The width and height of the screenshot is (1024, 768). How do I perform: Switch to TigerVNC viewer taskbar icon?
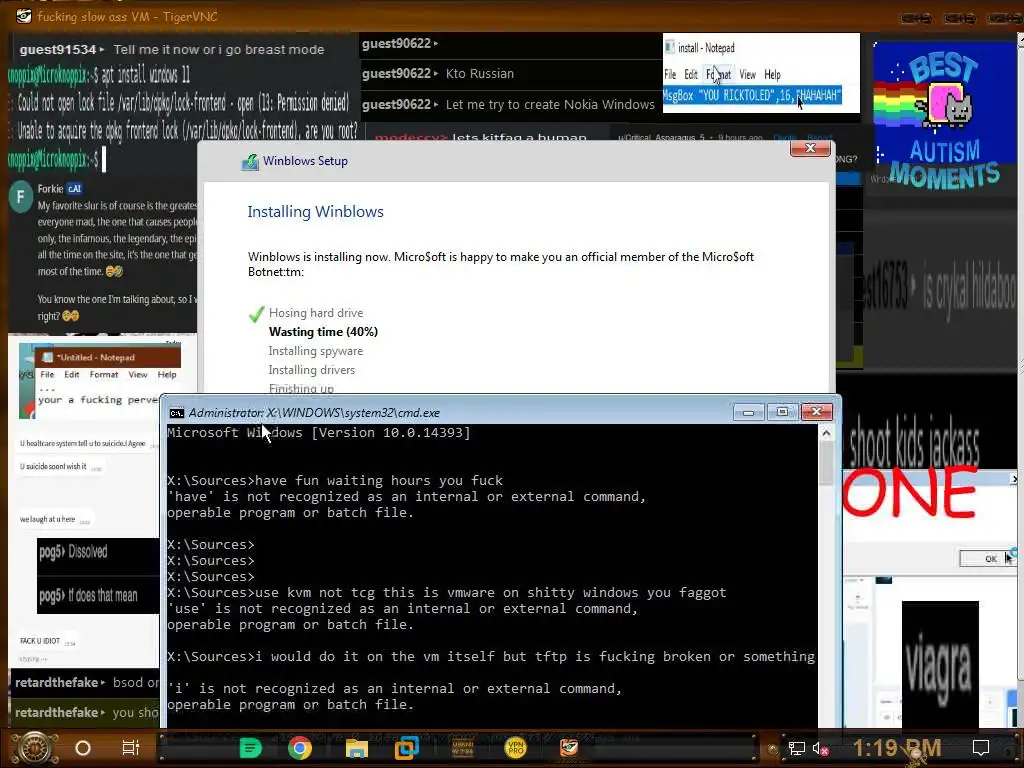coord(569,748)
